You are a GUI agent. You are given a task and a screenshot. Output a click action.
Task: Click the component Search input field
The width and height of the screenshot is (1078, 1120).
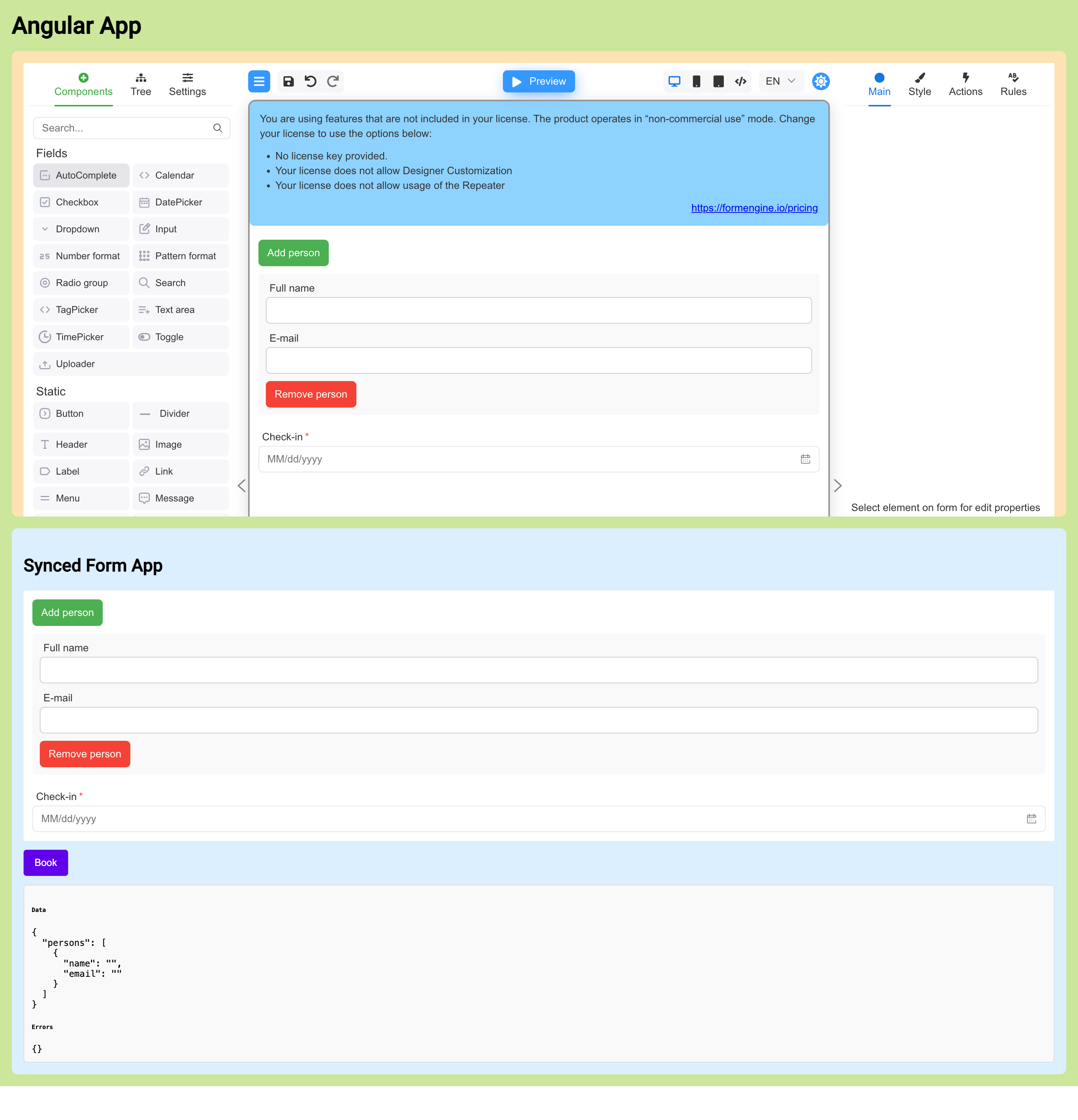point(126,128)
